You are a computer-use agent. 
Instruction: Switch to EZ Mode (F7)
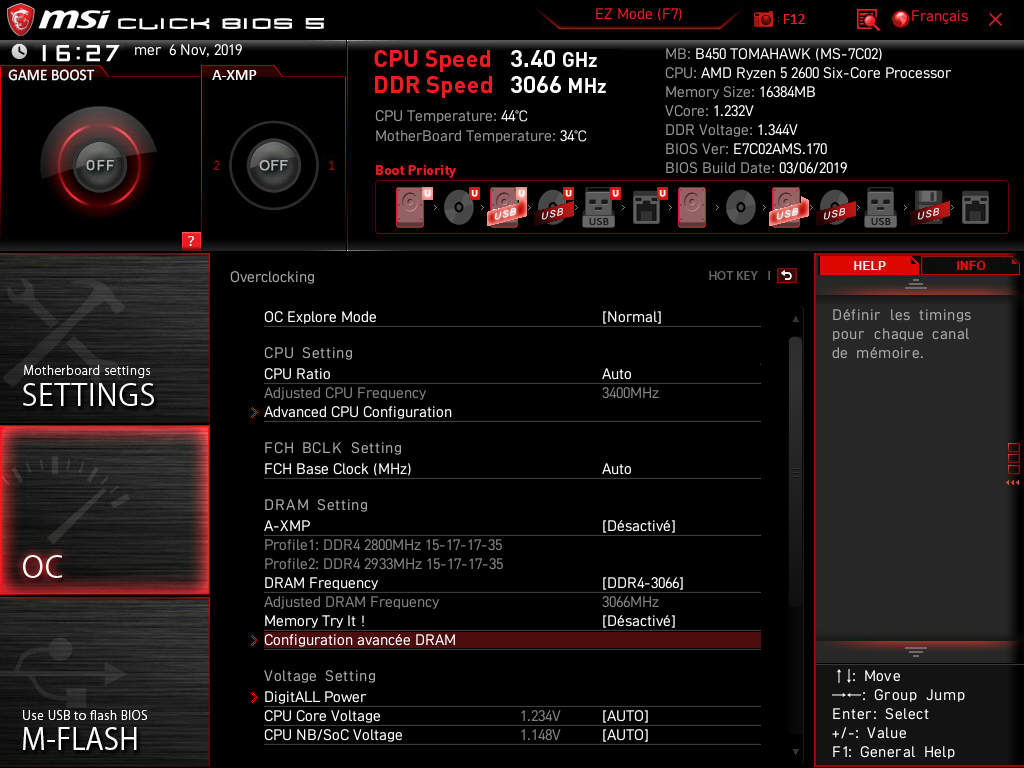coord(638,14)
